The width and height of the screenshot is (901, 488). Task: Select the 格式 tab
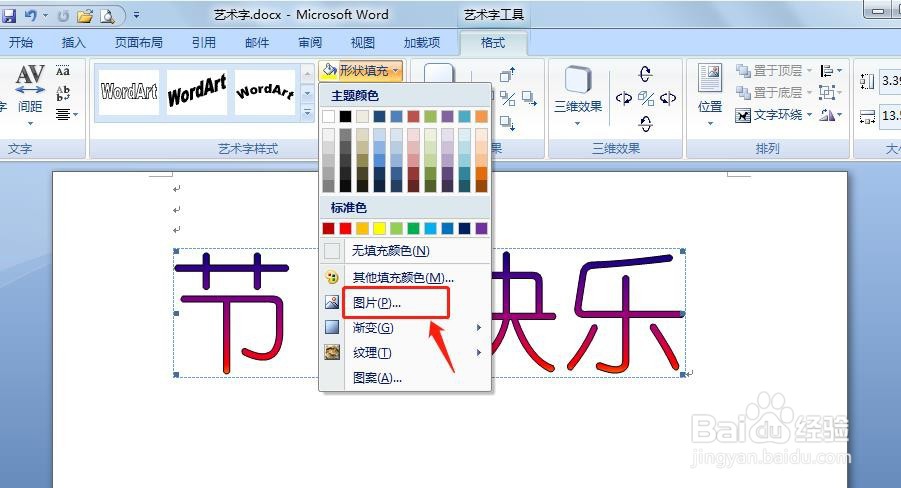492,43
